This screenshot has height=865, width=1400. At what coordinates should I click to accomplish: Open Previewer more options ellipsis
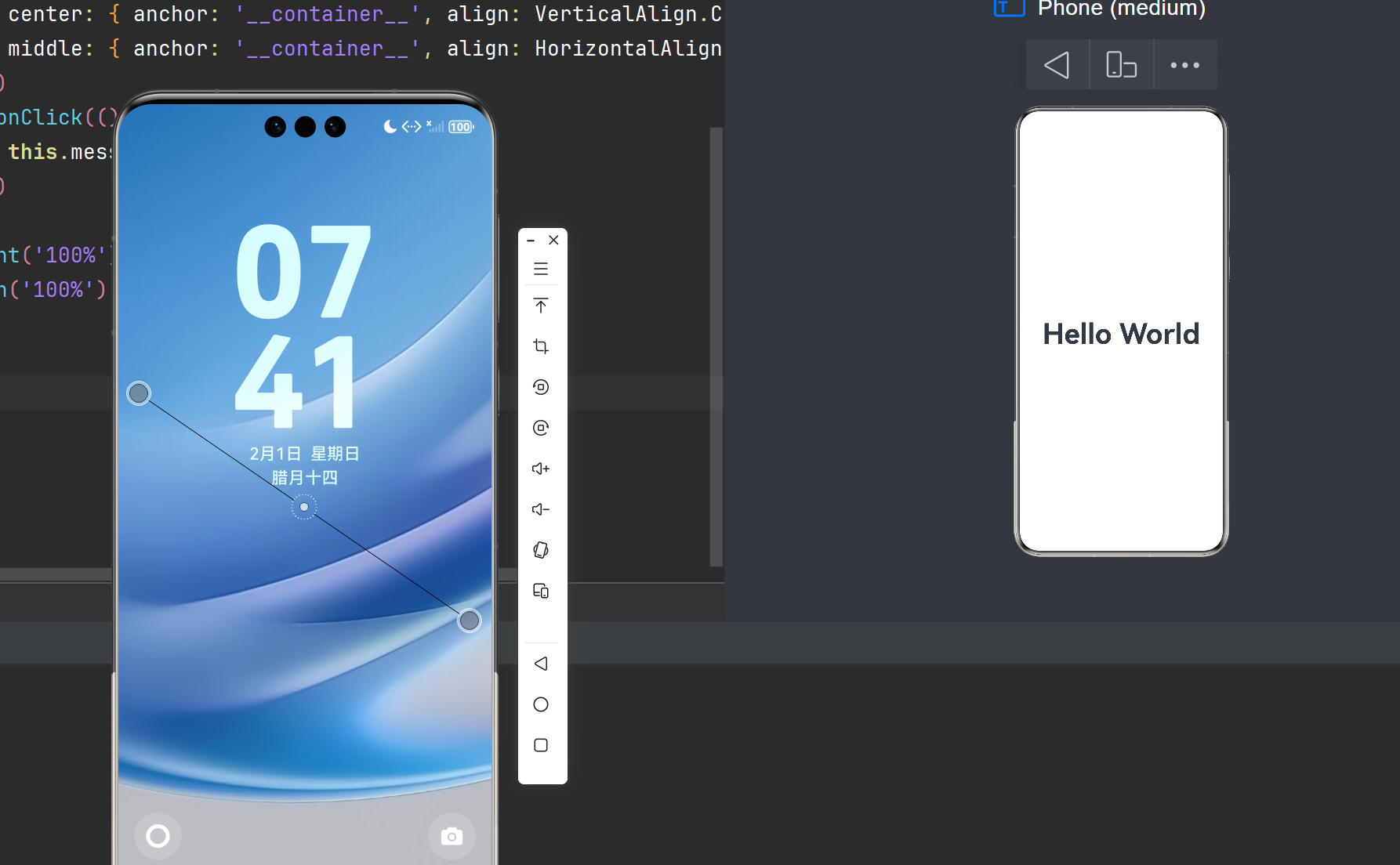[x=1185, y=65]
